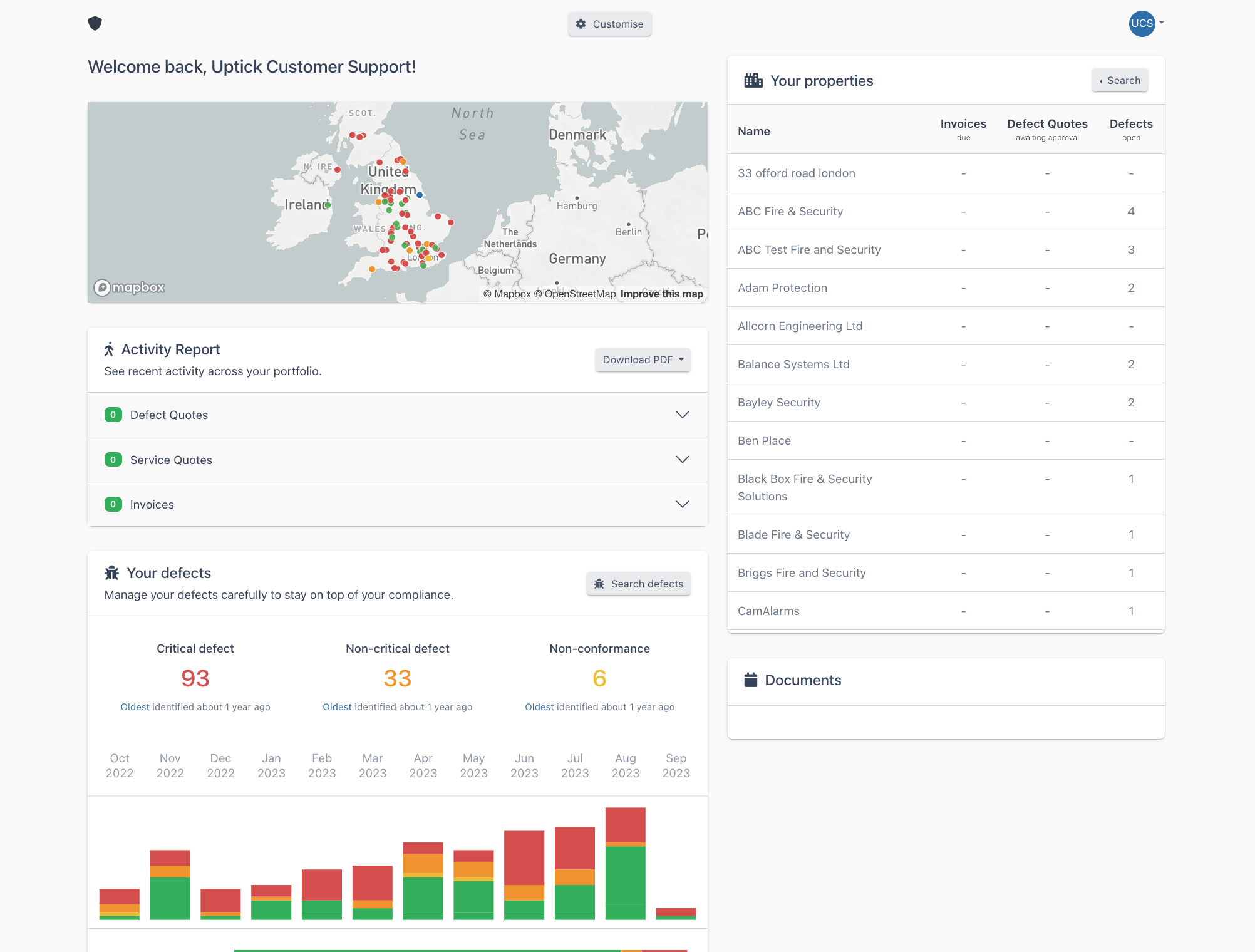
Task: Click the Aug 2023 bar in defects chart
Action: tap(625, 863)
